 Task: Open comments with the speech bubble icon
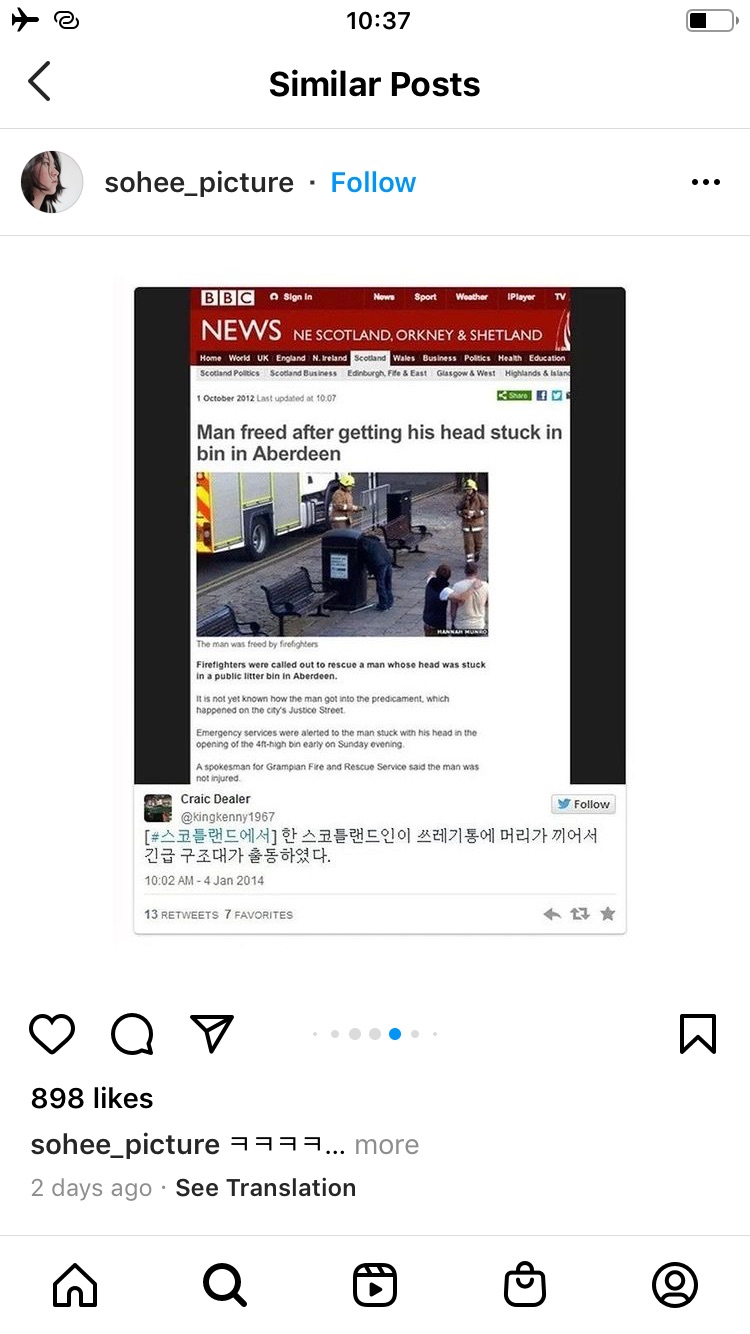point(132,1034)
